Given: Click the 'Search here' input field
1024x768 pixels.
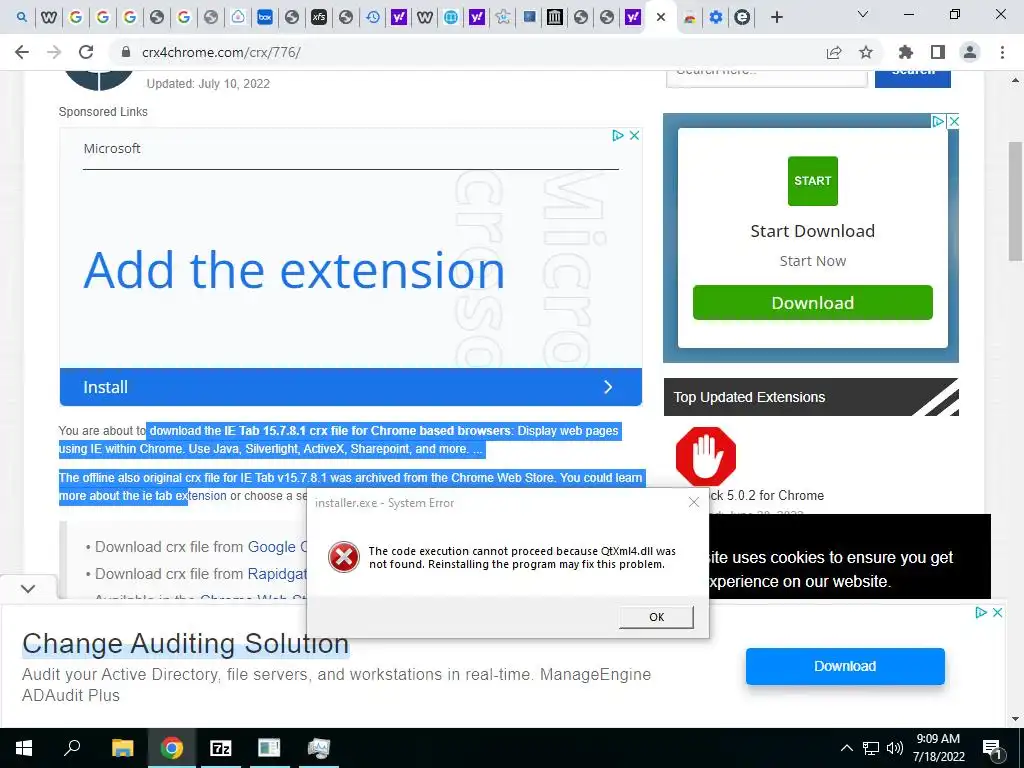Looking at the screenshot, I should [x=767, y=78].
